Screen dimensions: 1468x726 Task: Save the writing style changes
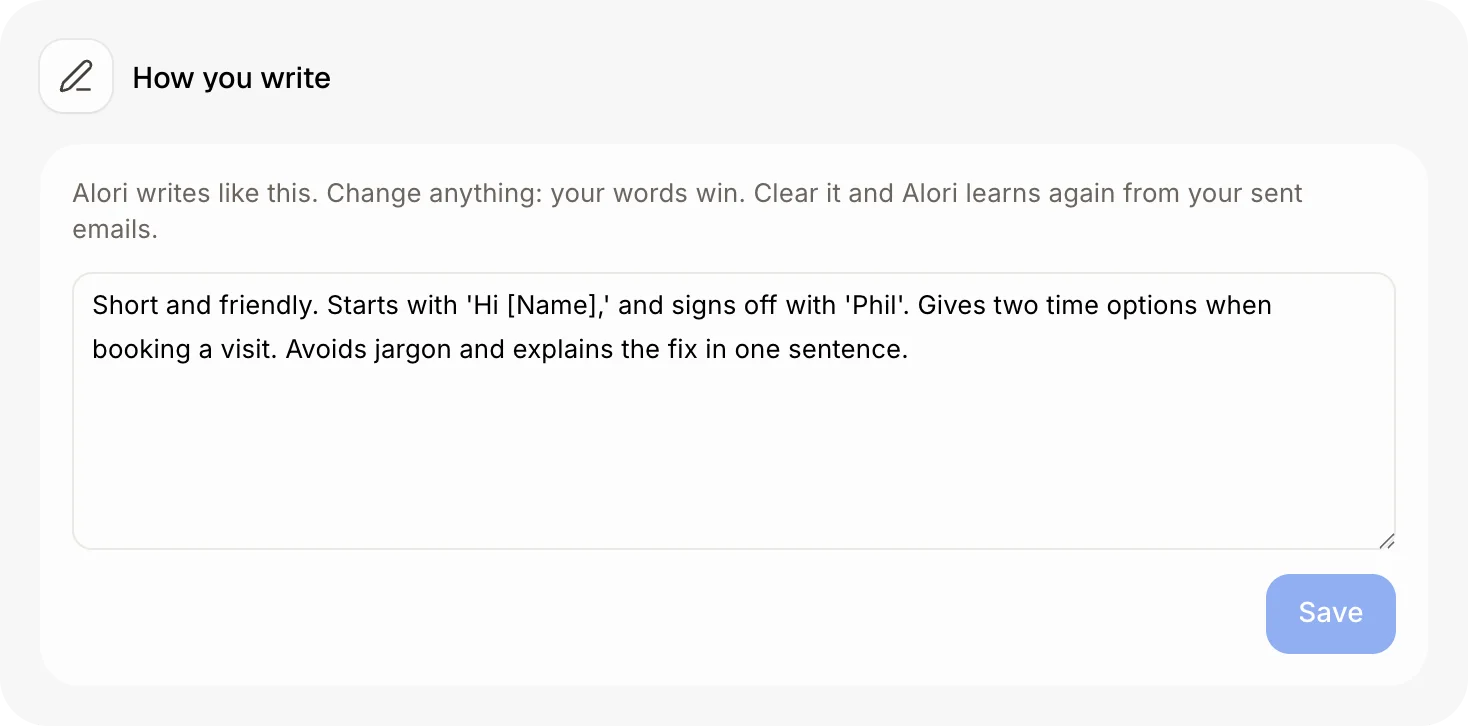tap(1330, 613)
